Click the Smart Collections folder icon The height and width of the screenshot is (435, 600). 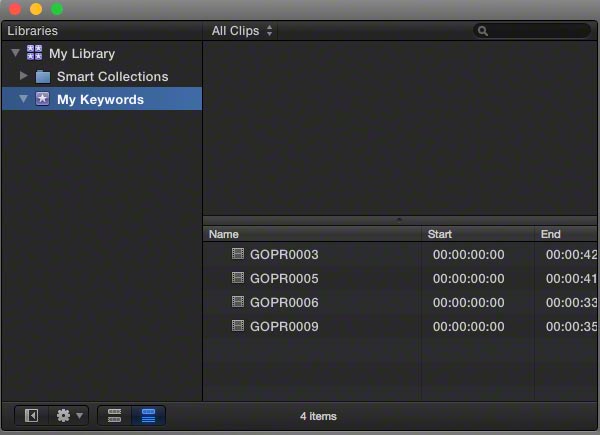(43, 77)
